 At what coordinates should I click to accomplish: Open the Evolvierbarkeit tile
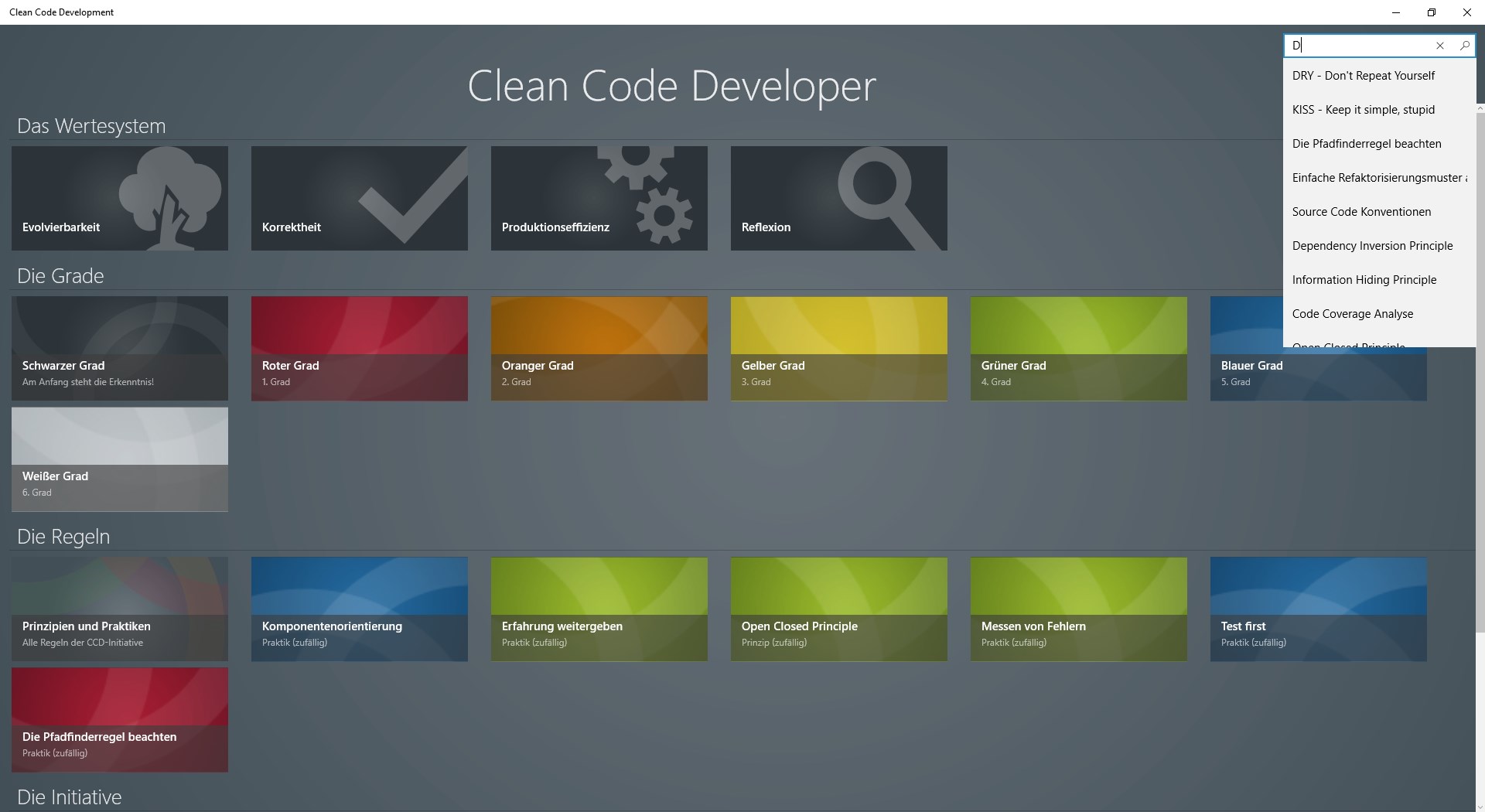click(x=120, y=199)
